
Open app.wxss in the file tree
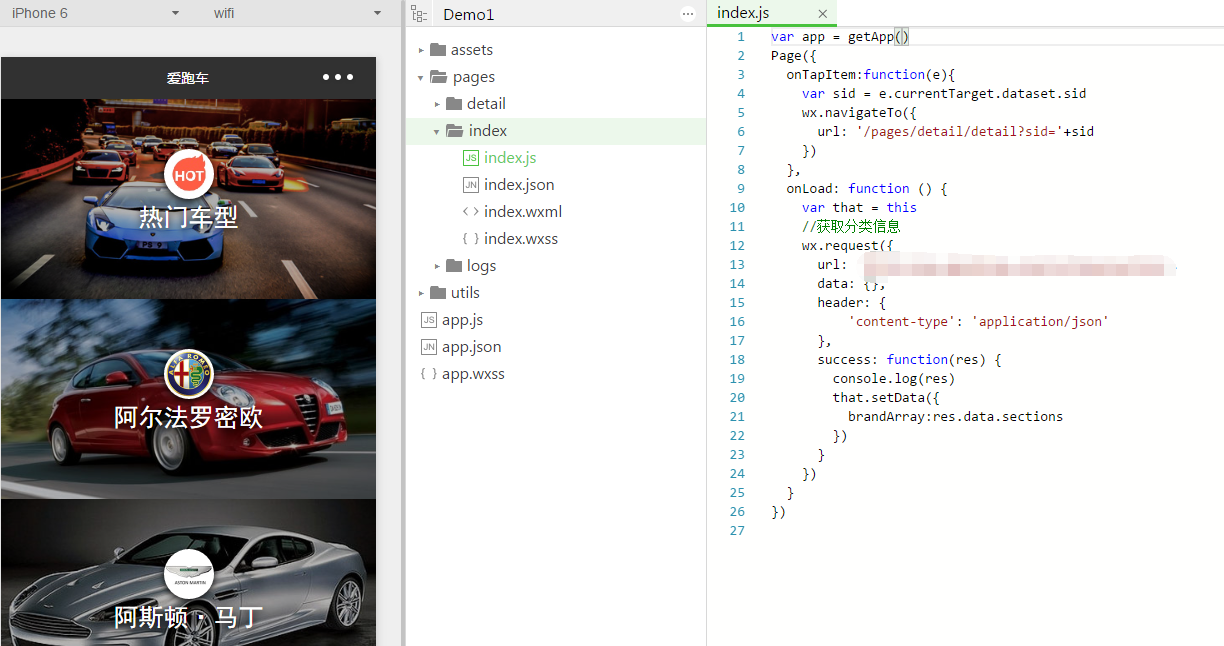coord(474,374)
